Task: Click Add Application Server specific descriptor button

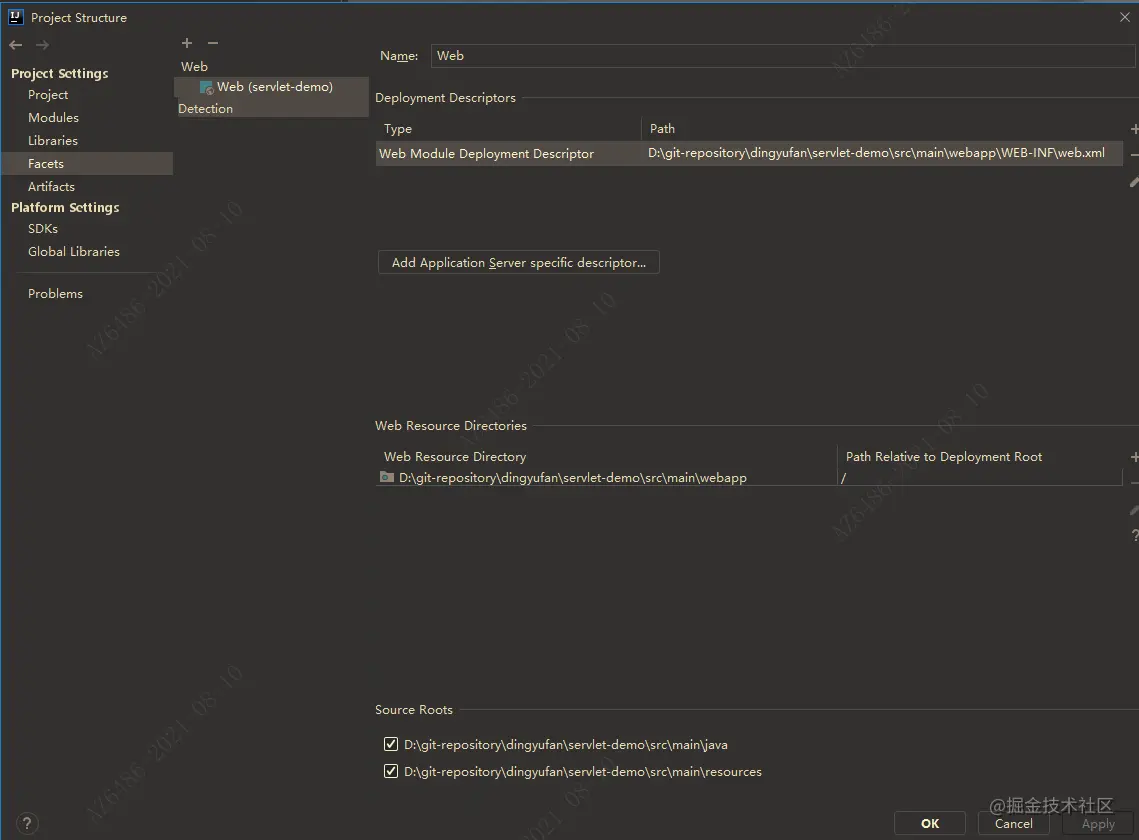Action: (519, 262)
